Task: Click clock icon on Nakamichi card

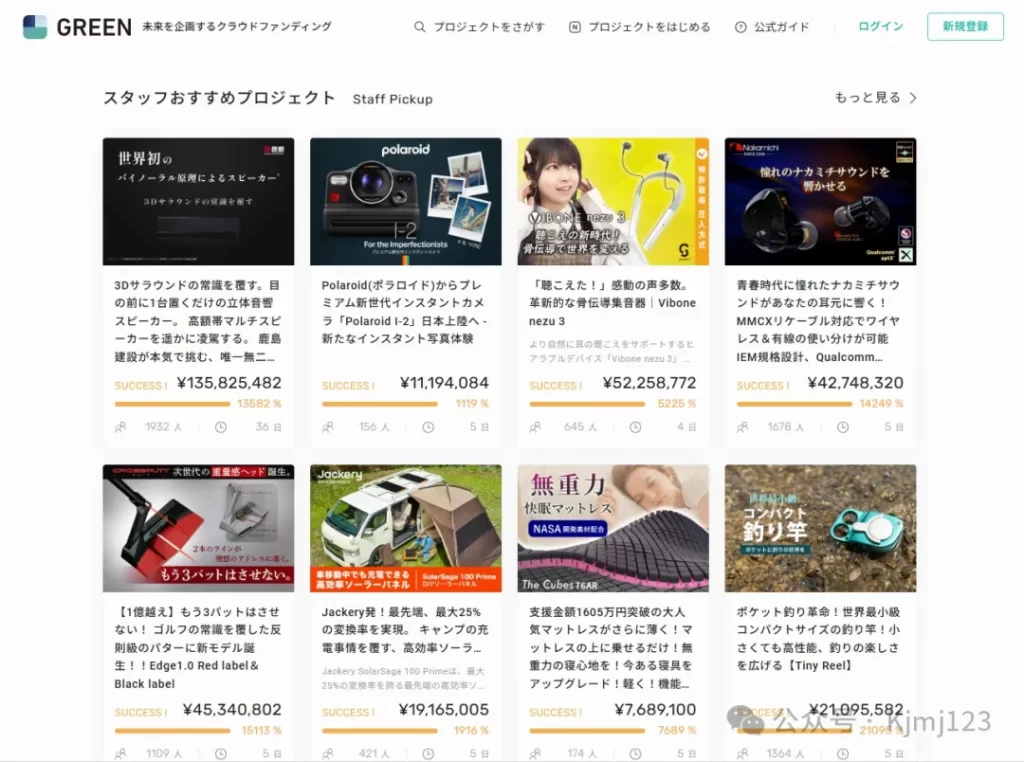Action: point(843,427)
